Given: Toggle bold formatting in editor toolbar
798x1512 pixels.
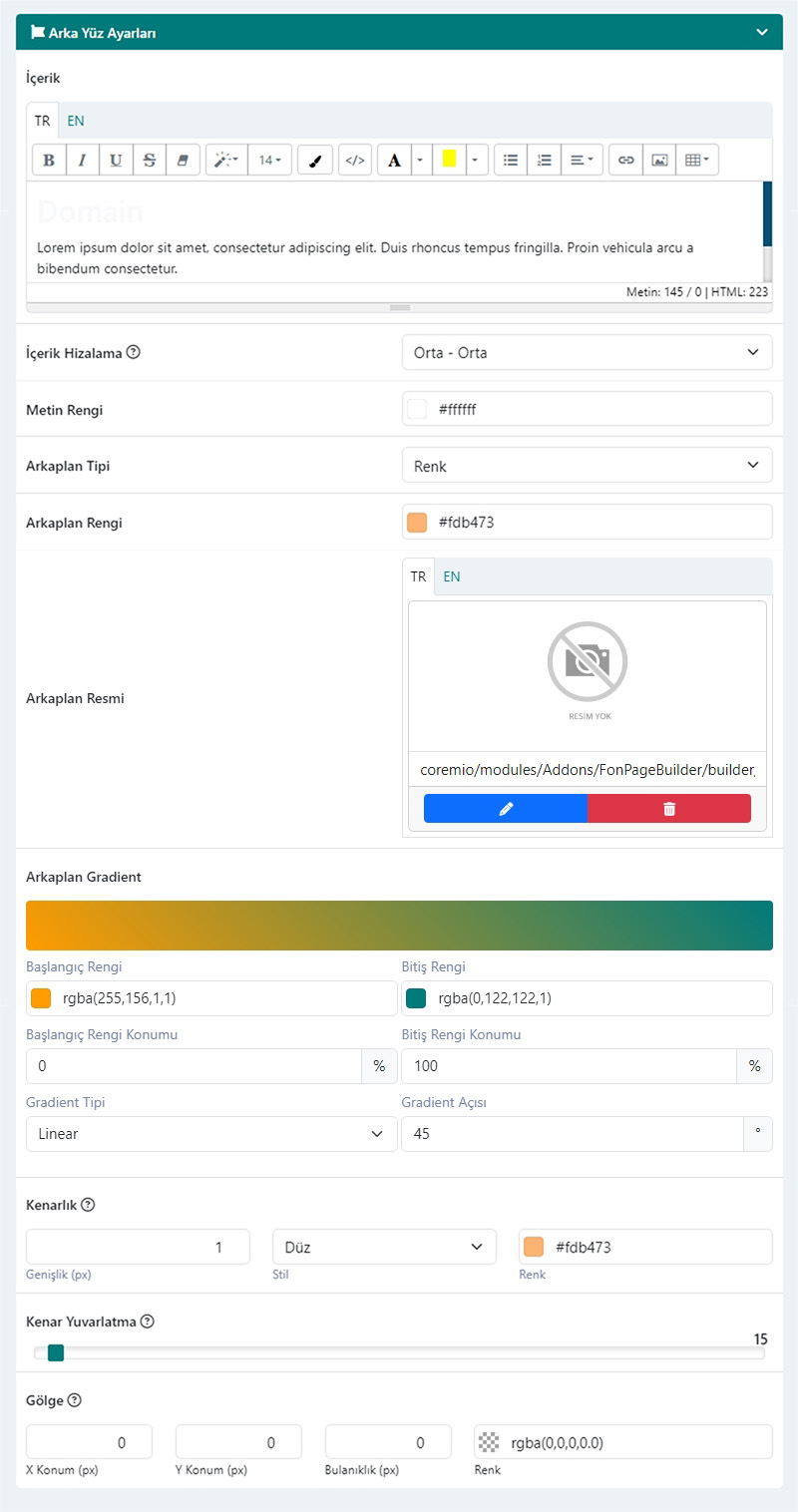Looking at the screenshot, I should [x=49, y=160].
